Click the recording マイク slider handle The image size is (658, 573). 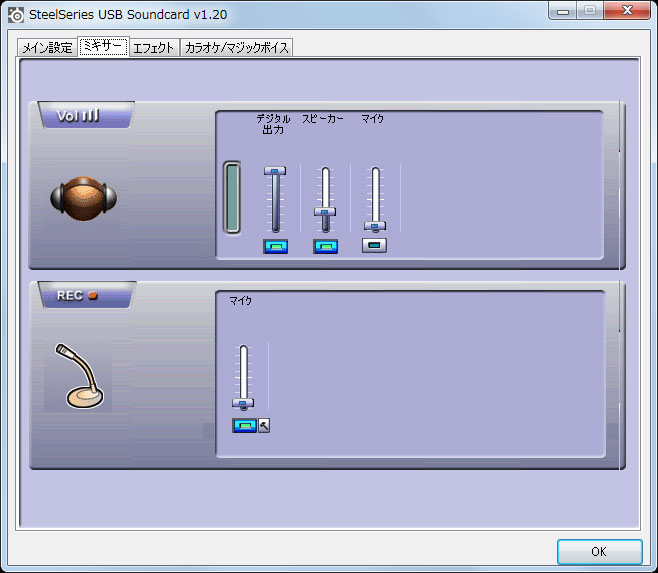tap(243, 403)
